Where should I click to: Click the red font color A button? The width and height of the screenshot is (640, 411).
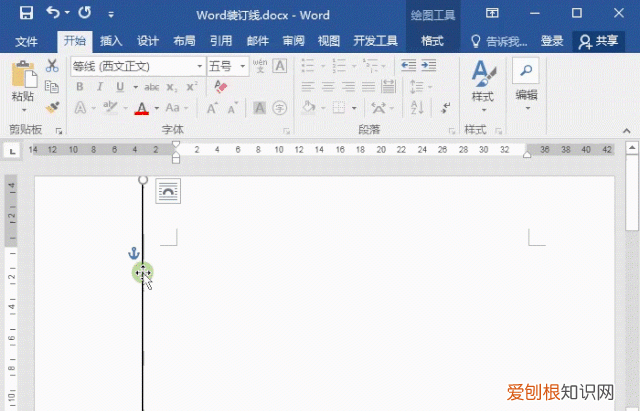point(142,109)
